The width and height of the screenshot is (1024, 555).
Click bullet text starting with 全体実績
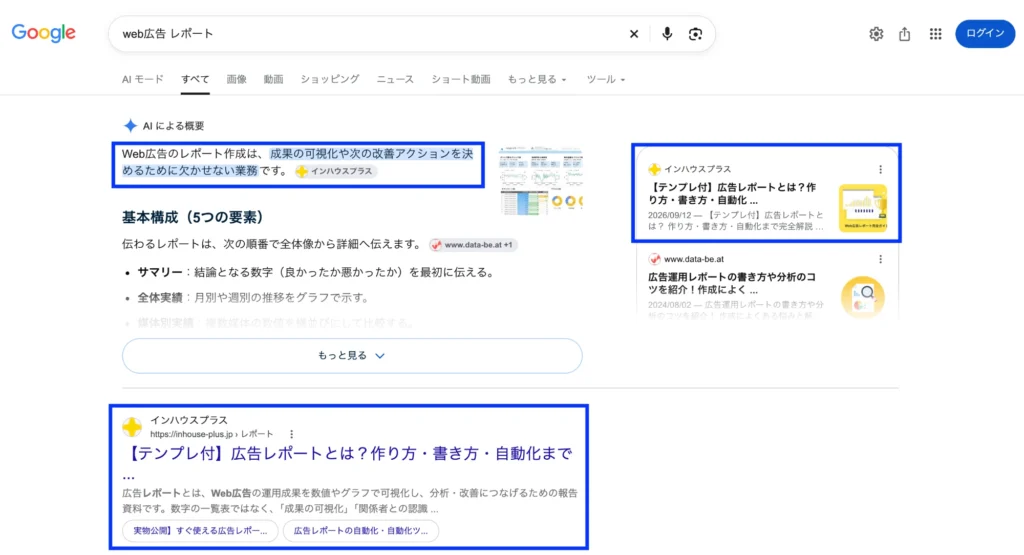(253, 298)
